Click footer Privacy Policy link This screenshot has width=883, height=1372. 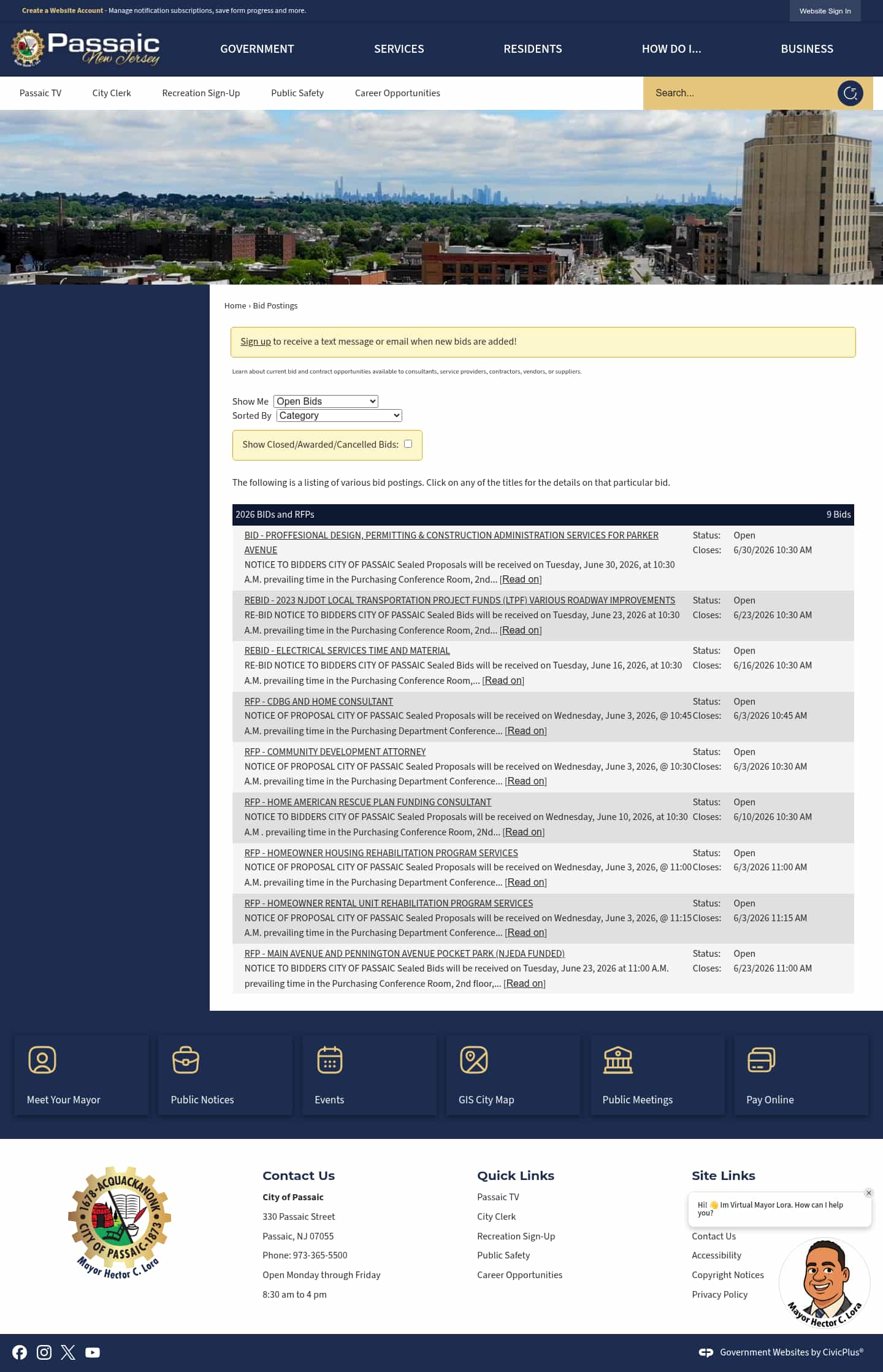(x=720, y=1295)
